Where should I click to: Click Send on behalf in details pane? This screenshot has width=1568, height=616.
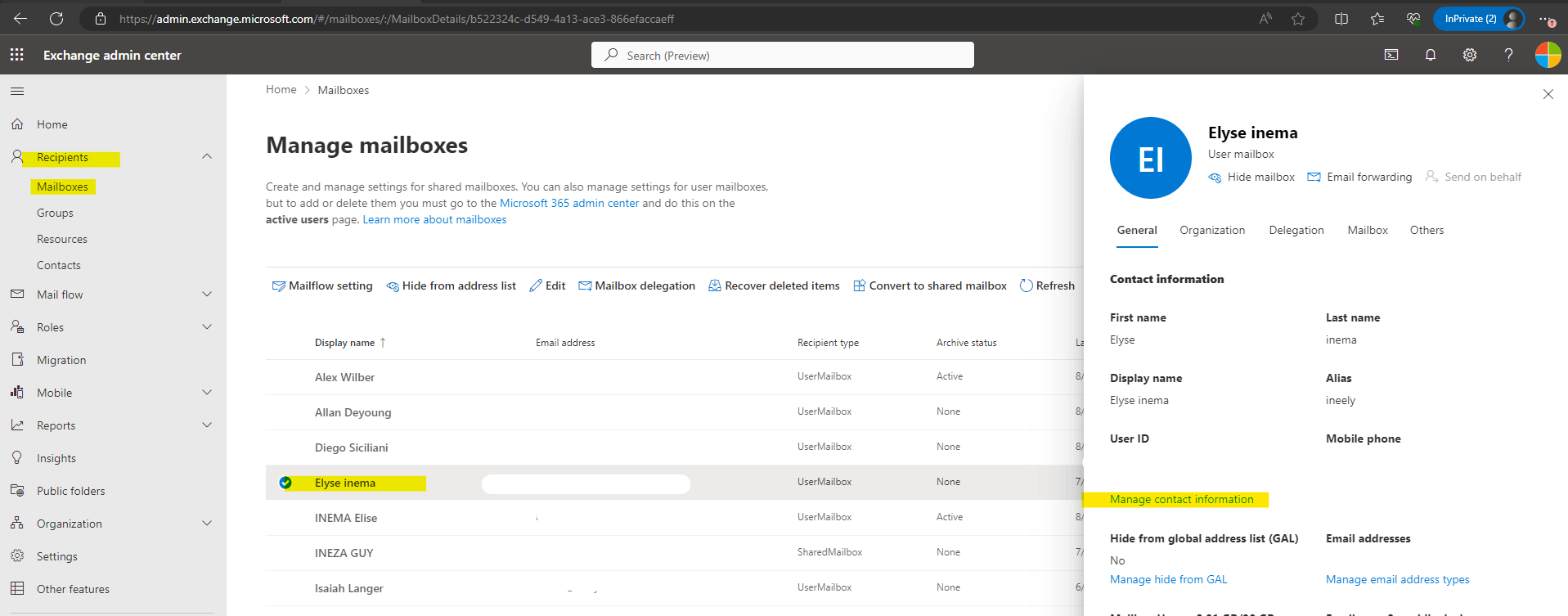tap(1473, 177)
